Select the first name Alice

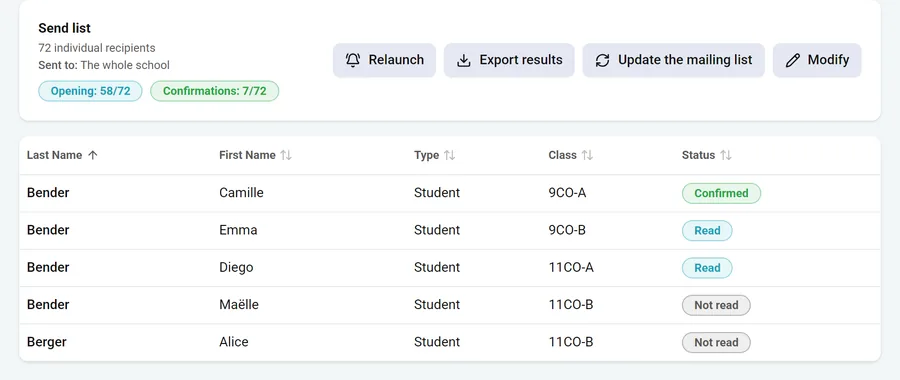[x=234, y=342]
